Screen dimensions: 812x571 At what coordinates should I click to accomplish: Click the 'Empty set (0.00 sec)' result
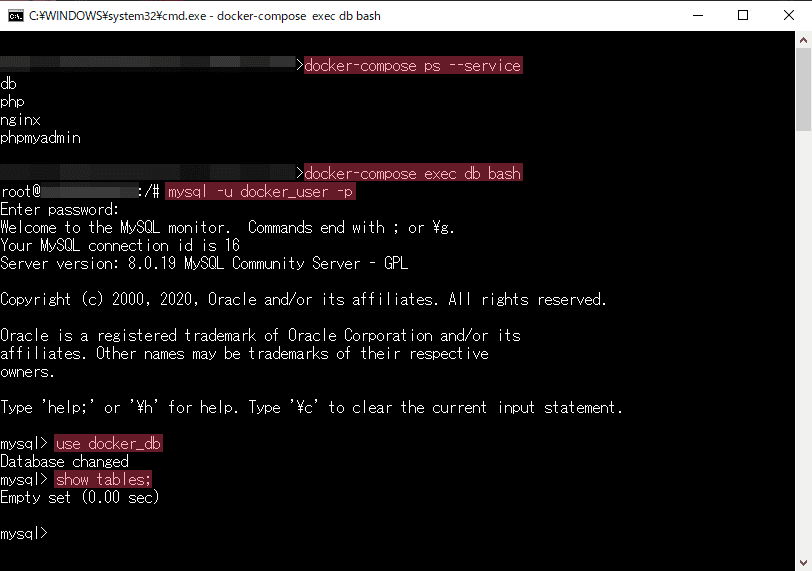[80, 497]
